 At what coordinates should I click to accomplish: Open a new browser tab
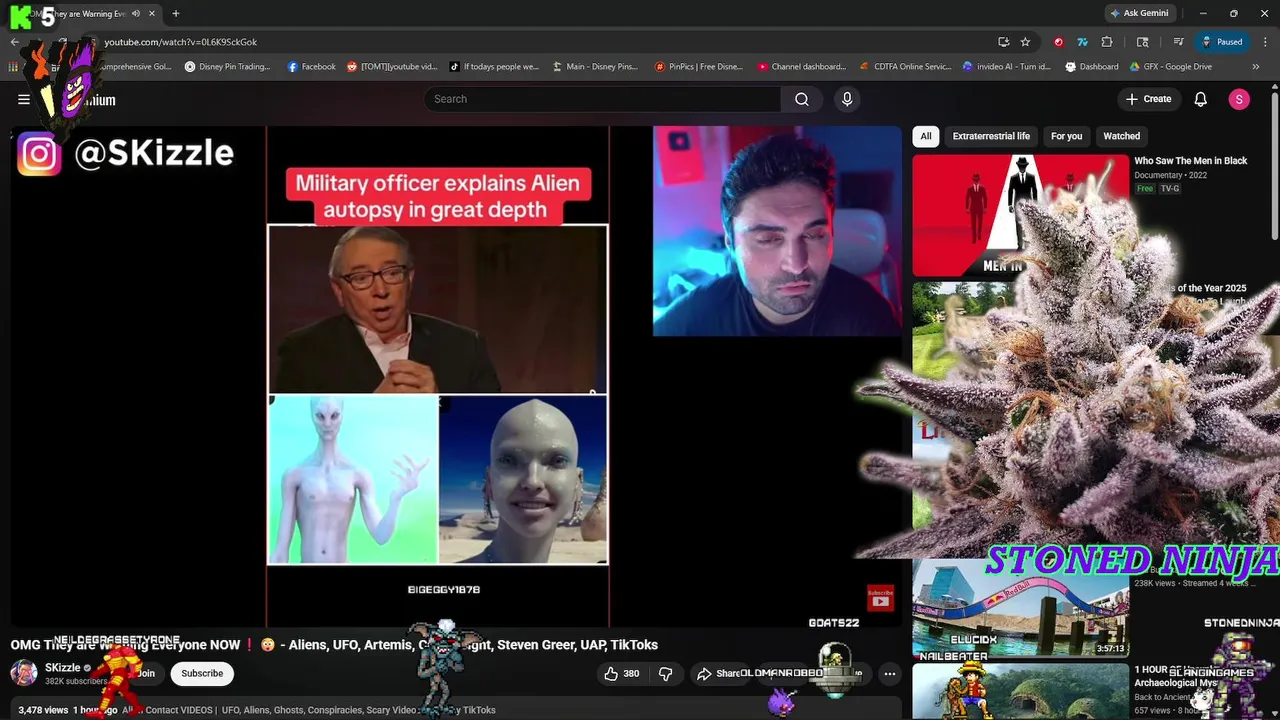176,14
